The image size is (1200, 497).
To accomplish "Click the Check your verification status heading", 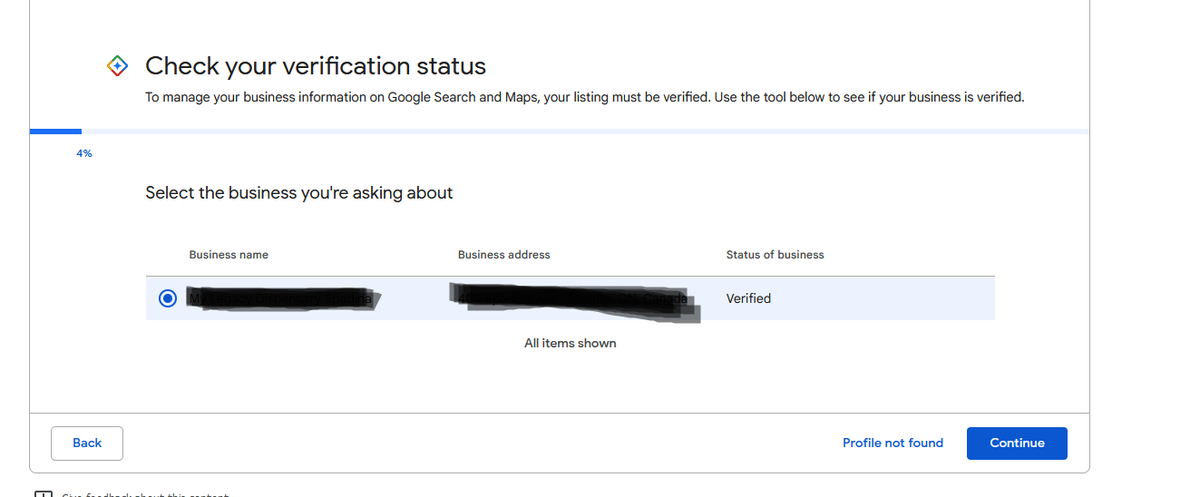I will 315,67.
